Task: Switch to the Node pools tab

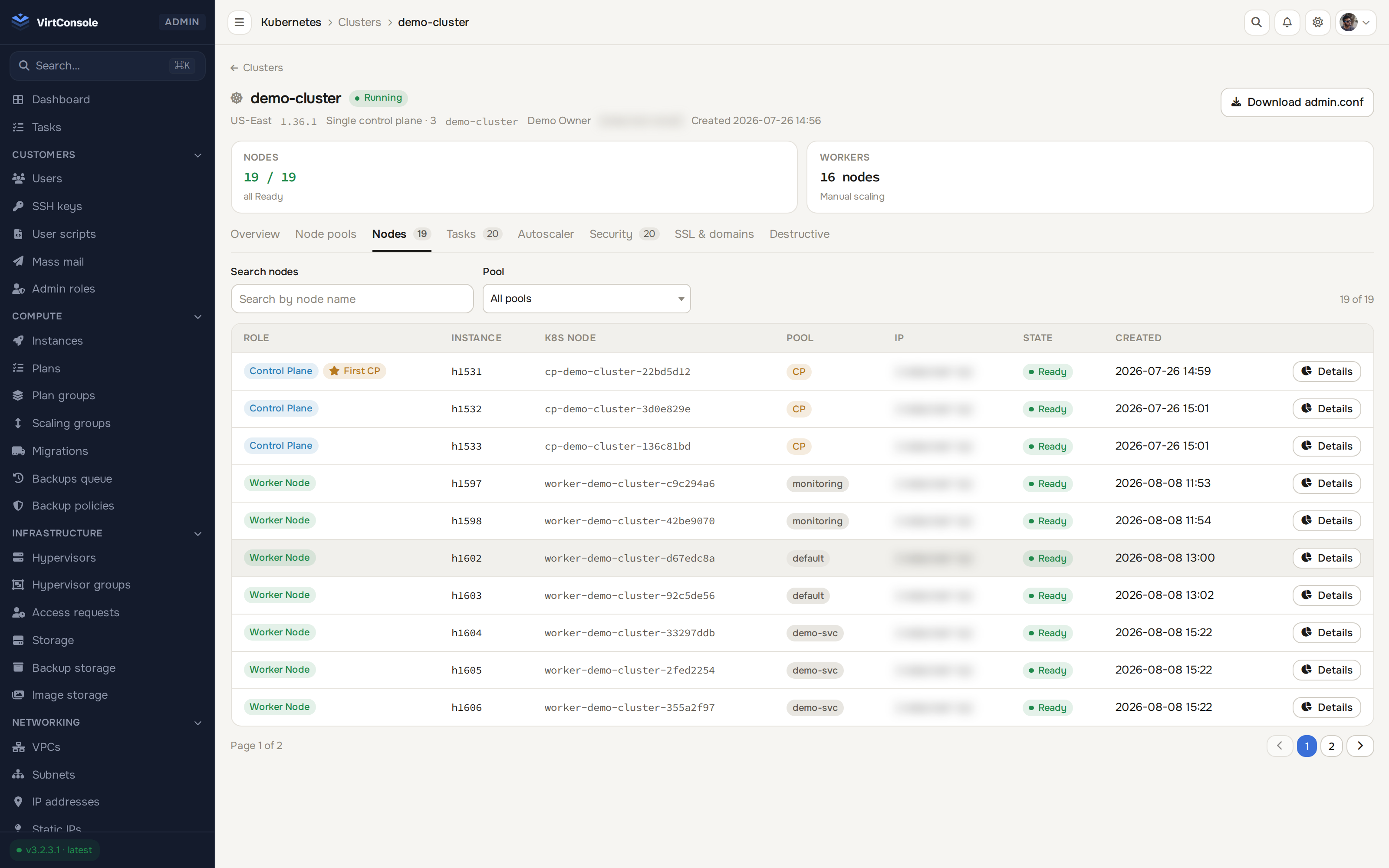Action: point(326,233)
